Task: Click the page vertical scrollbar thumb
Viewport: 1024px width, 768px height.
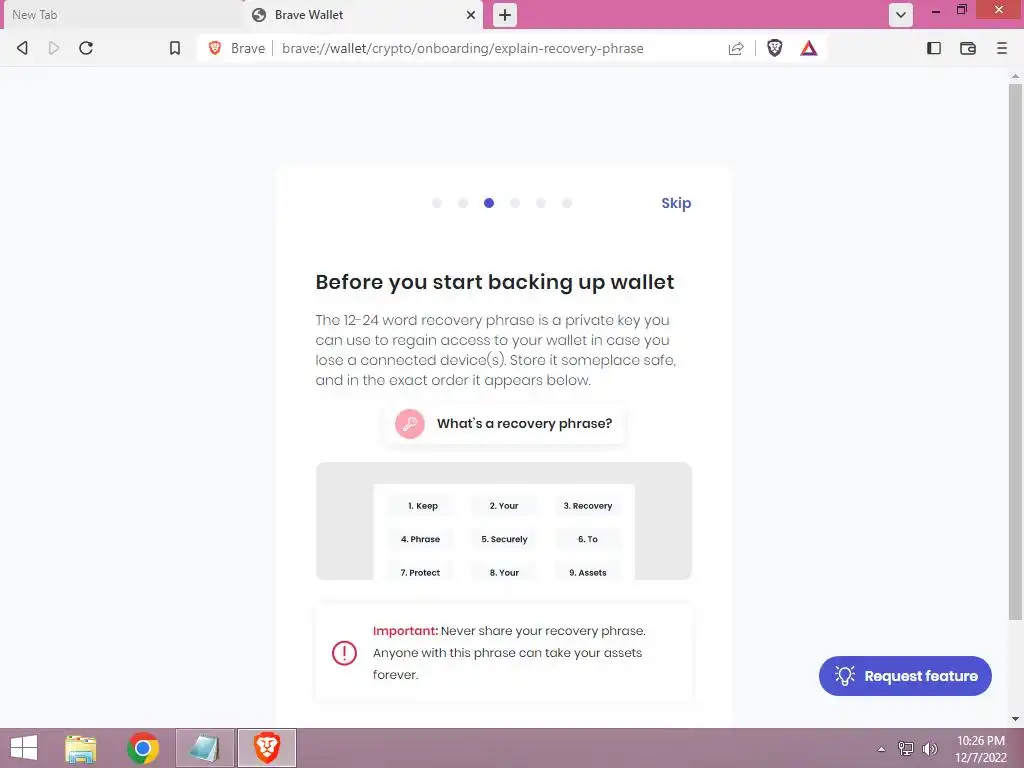Action: point(1015,351)
